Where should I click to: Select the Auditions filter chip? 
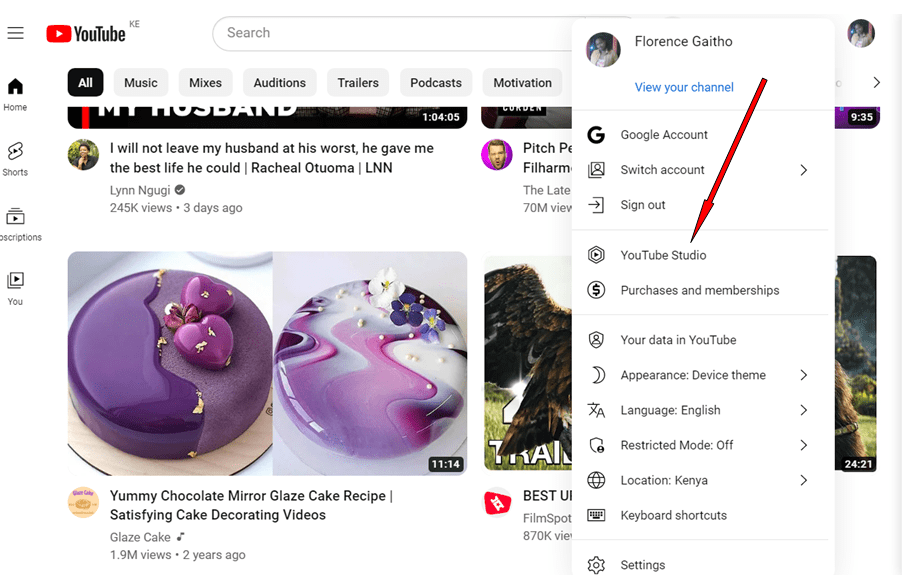280,82
